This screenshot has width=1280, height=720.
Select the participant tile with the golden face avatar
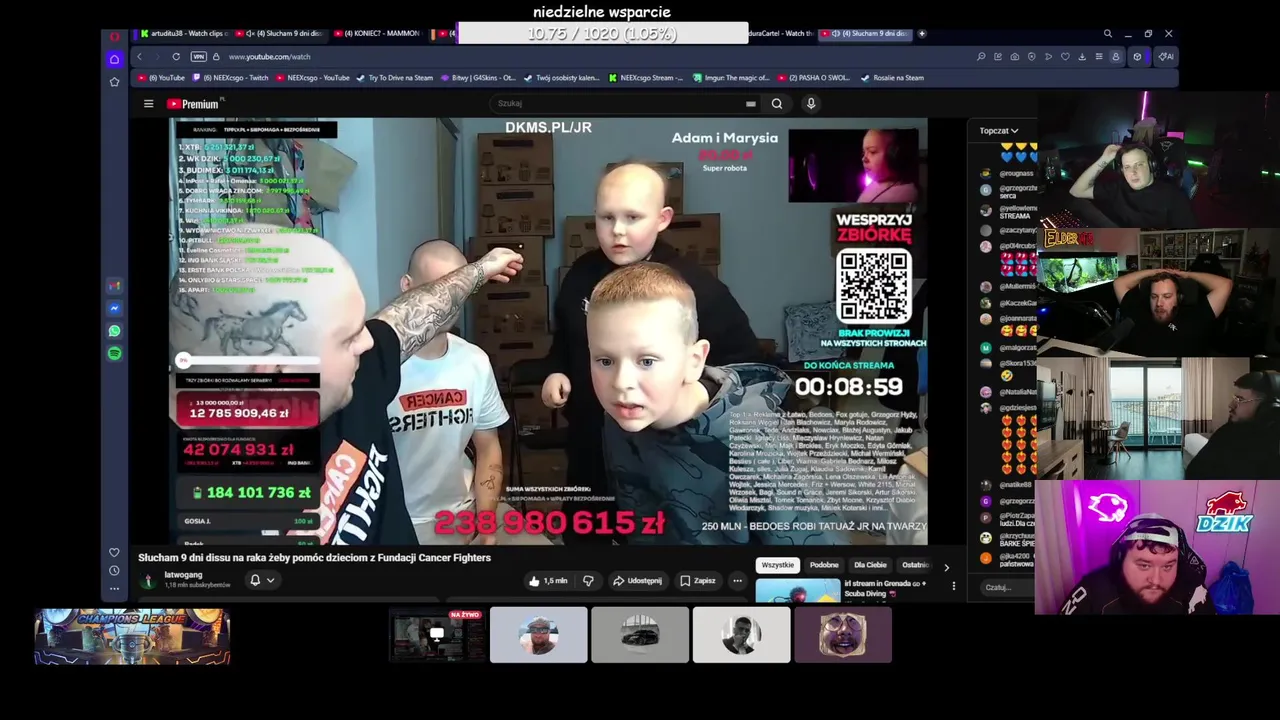tap(843, 635)
